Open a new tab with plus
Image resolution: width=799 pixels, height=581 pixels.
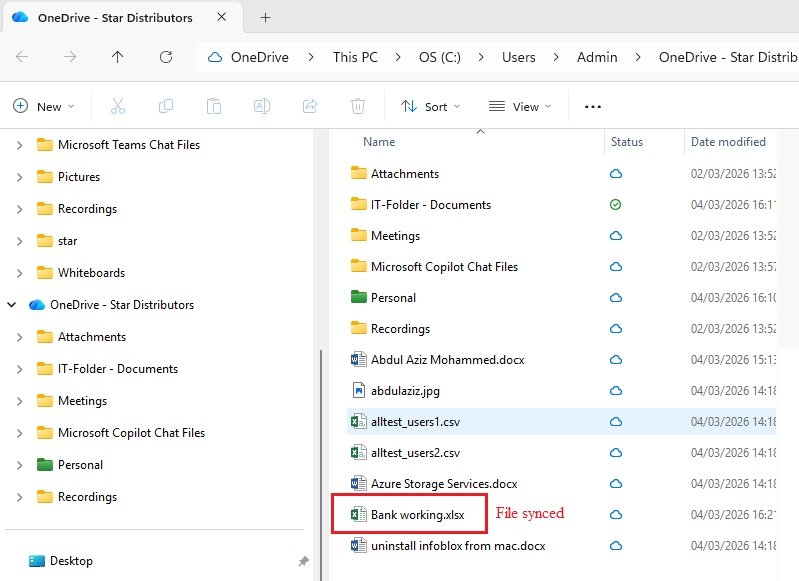tap(265, 17)
